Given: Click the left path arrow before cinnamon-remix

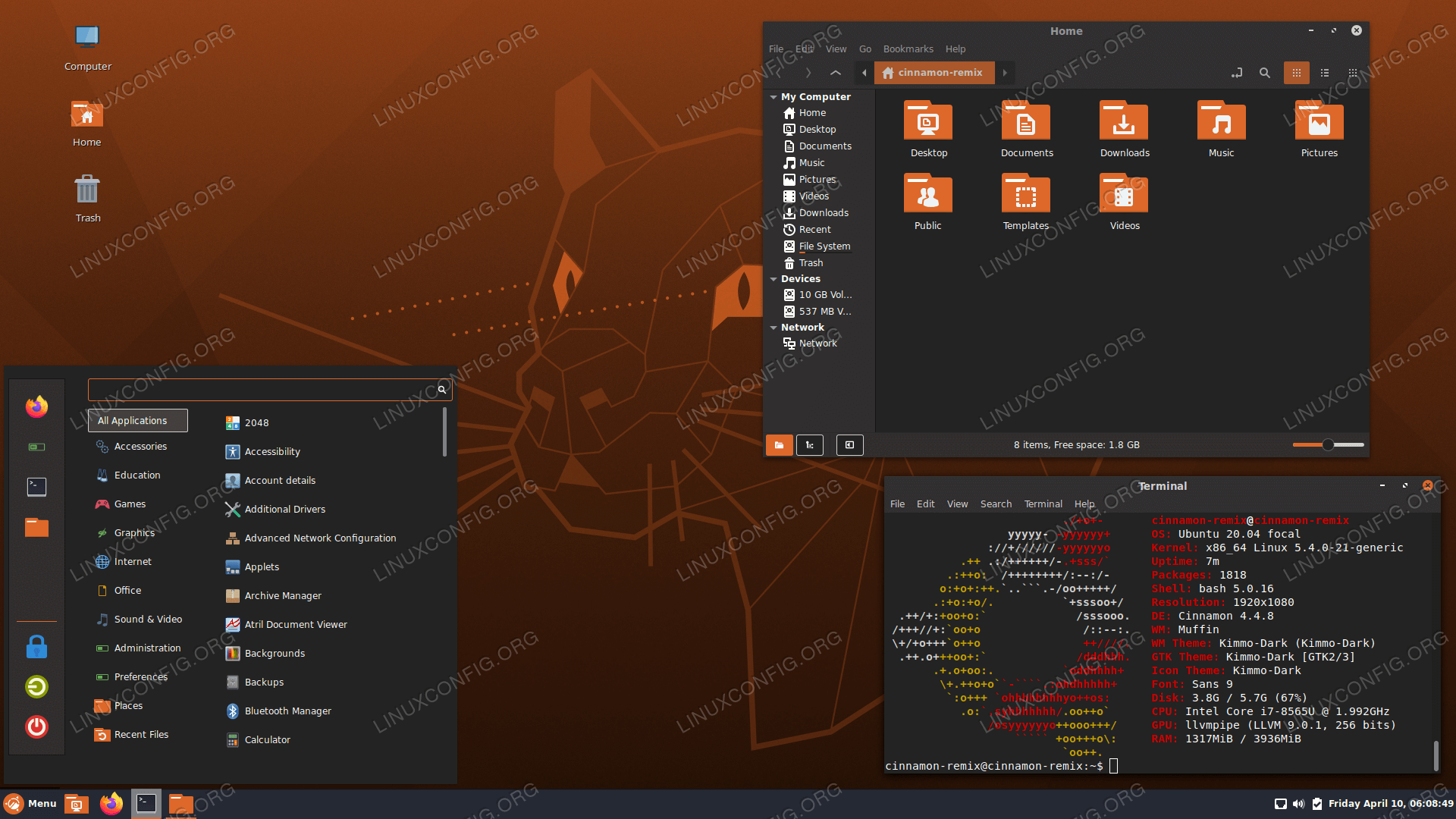Looking at the screenshot, I should pos(864,73).
